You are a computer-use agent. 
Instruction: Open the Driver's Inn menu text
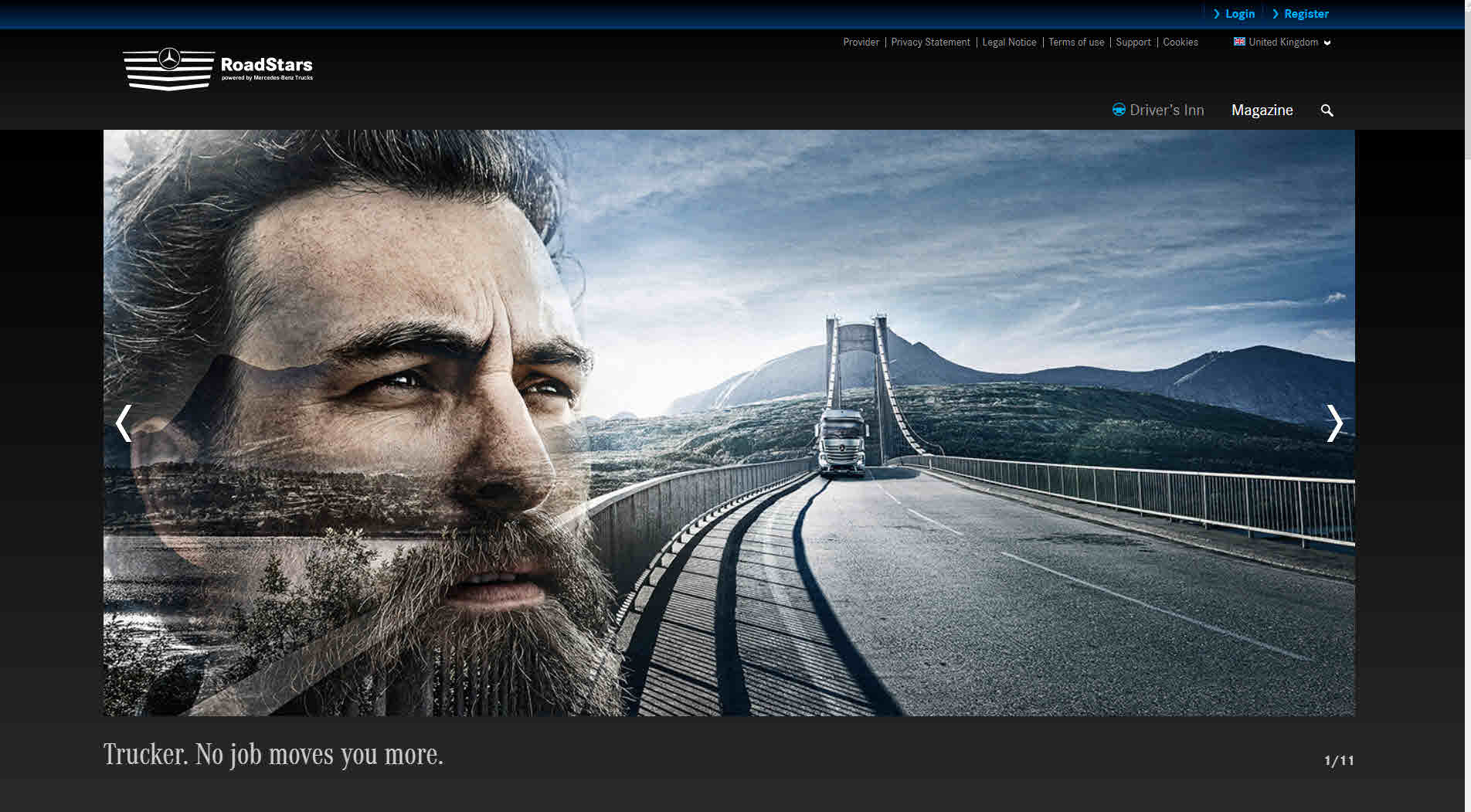click(x=1167, y=110)
